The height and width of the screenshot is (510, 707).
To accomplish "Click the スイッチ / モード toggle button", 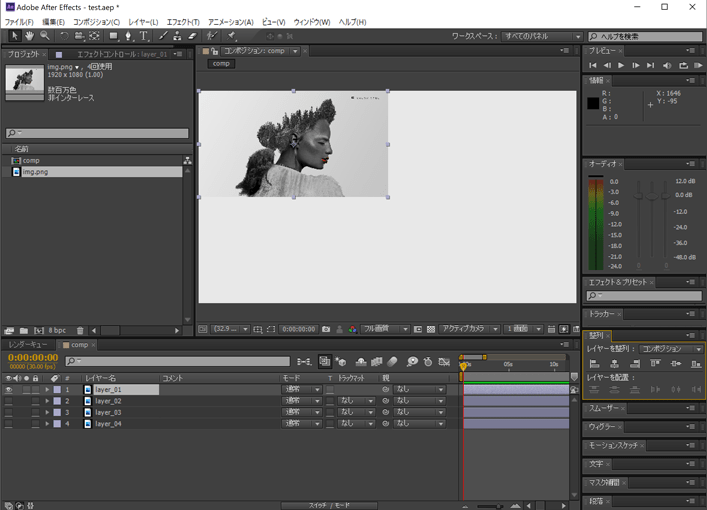I will pos(329,505).
